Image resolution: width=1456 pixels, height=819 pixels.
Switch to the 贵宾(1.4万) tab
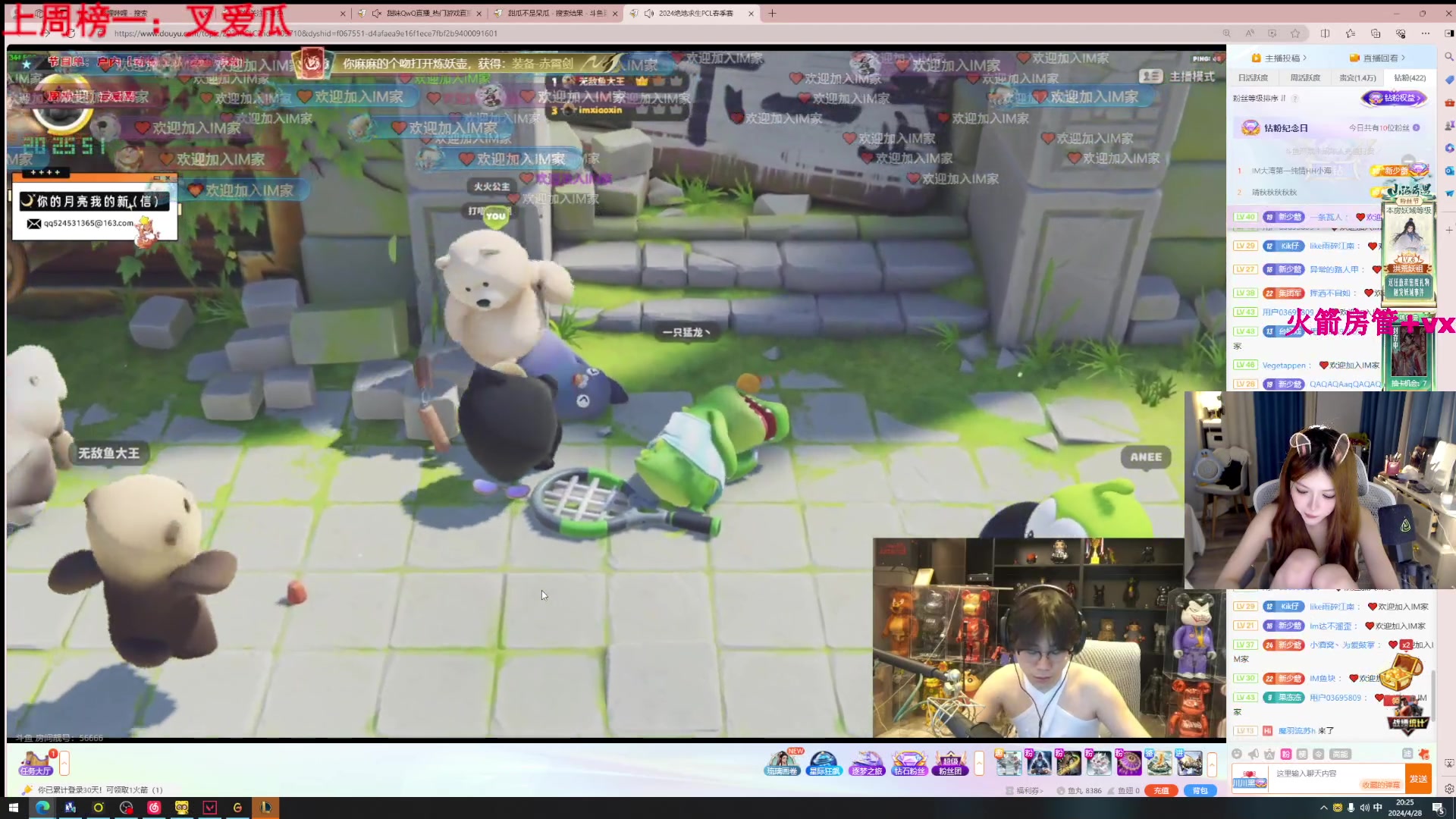tap(1357, 77)
